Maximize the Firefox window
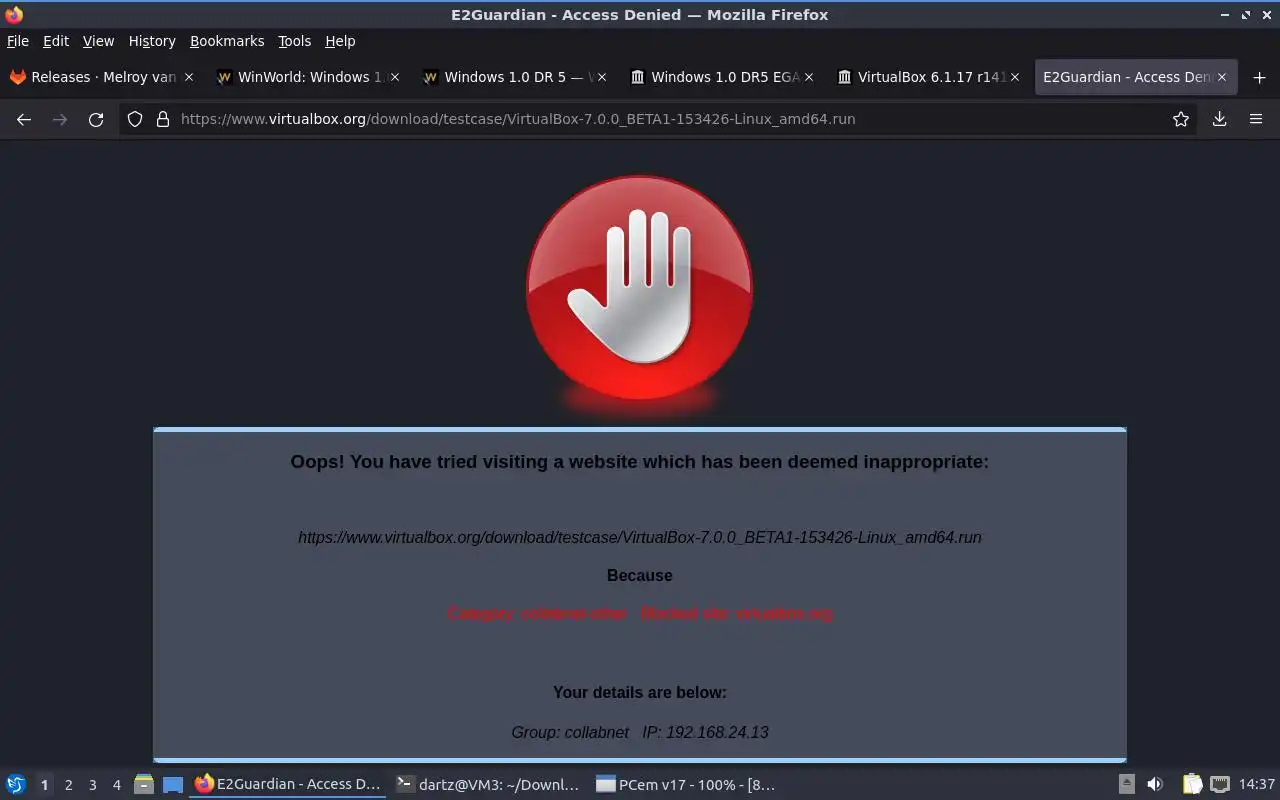 pyautogui.click(x=1246, y=15)
